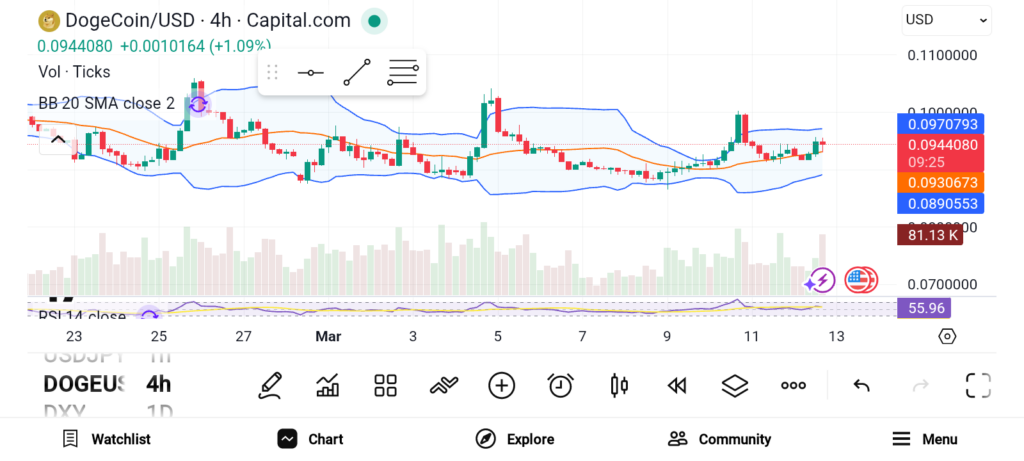This screenshot has width=1024, height=461.
Task: Create an alert with the alarm clock icon
Action: pyautogui.click(x=560, y=385)
